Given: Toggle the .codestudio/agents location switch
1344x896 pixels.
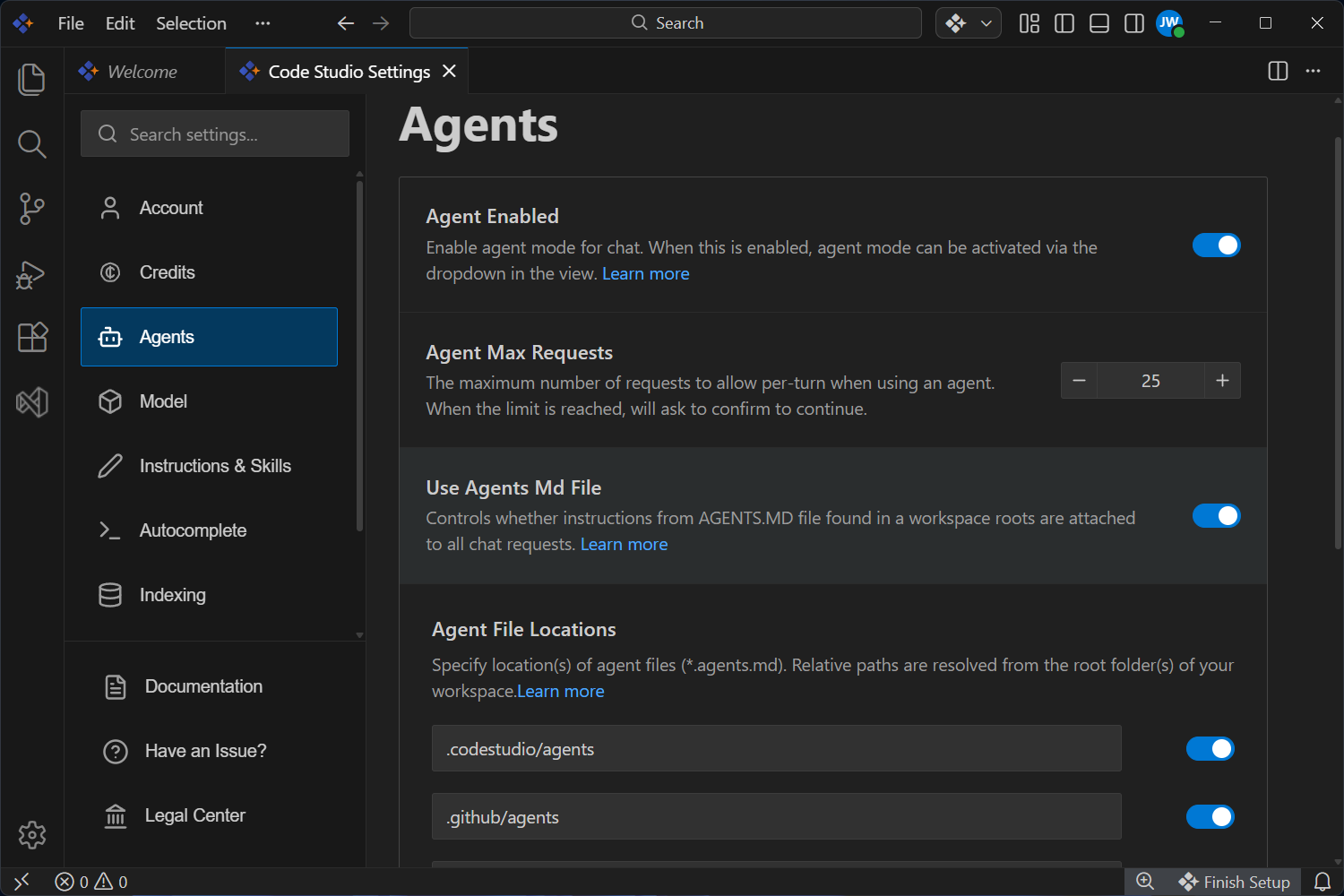Looking at the screenshot, I should [x=1210, y=749].
